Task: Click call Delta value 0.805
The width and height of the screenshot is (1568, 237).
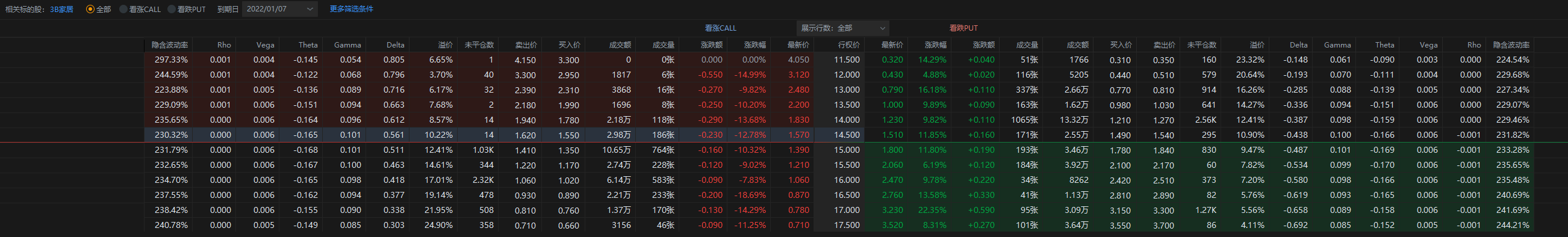Action: [394, 60]
